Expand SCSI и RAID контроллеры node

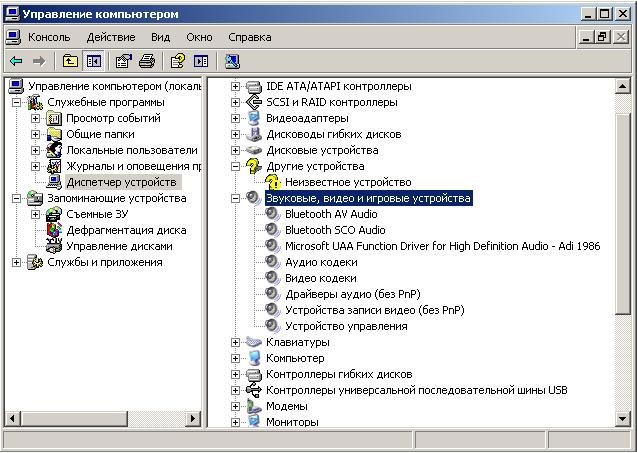235,102
